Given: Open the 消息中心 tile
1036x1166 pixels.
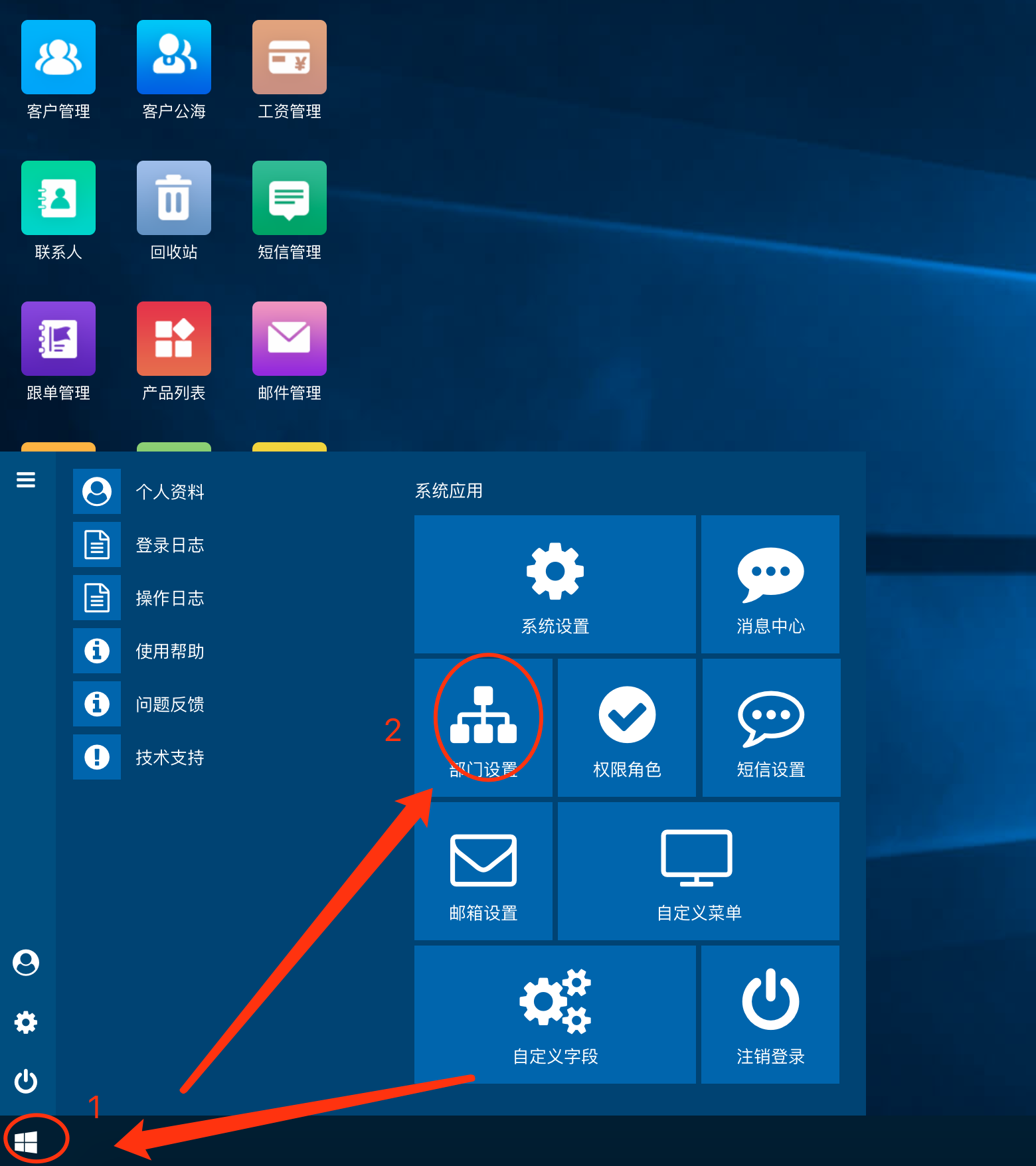Looking at the screenshot, I should [x=770, y=584].
